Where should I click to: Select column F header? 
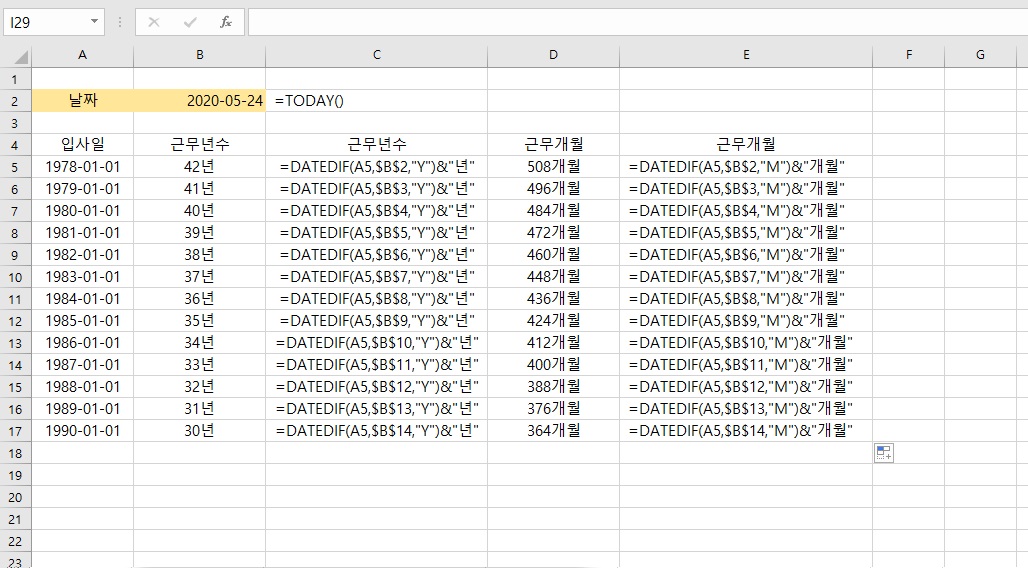pos(909,55)
